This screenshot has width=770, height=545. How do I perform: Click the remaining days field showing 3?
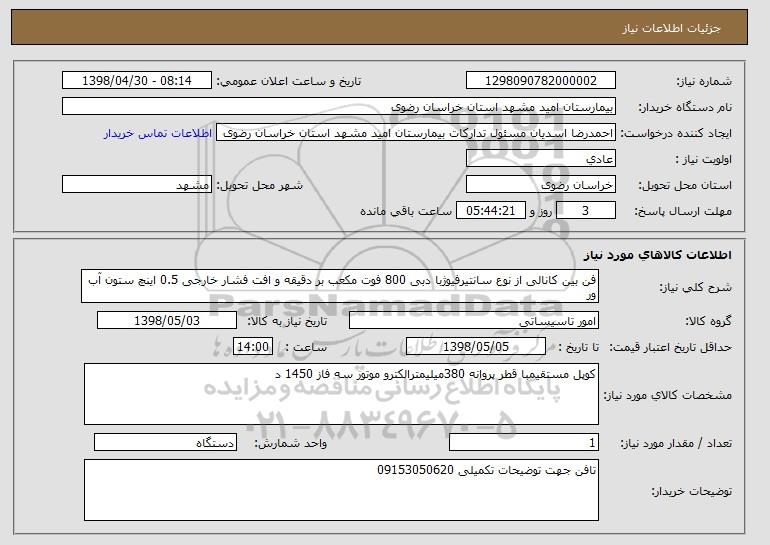585,211
